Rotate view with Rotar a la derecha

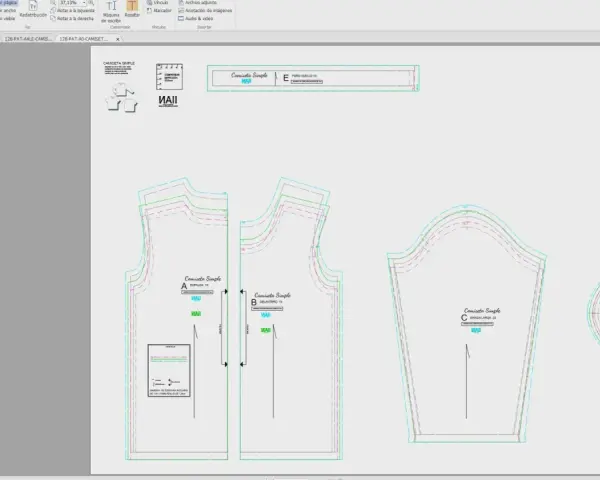[x=72, y=18]
